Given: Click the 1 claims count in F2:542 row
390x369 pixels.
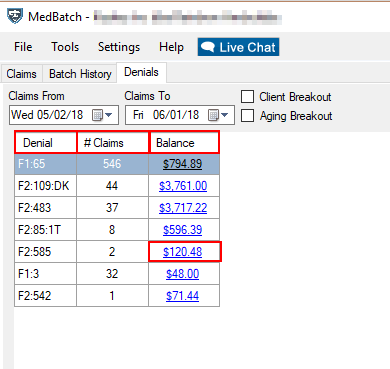Looking at the screenshot, I should 112,296.
